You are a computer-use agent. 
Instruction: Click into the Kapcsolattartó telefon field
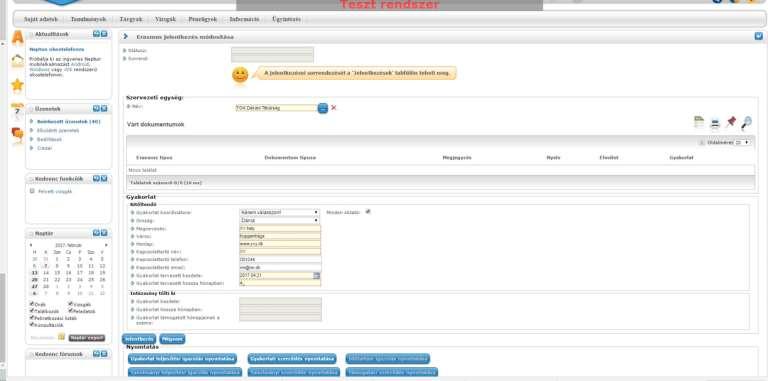pyautogui.click(x=280, y=260)
